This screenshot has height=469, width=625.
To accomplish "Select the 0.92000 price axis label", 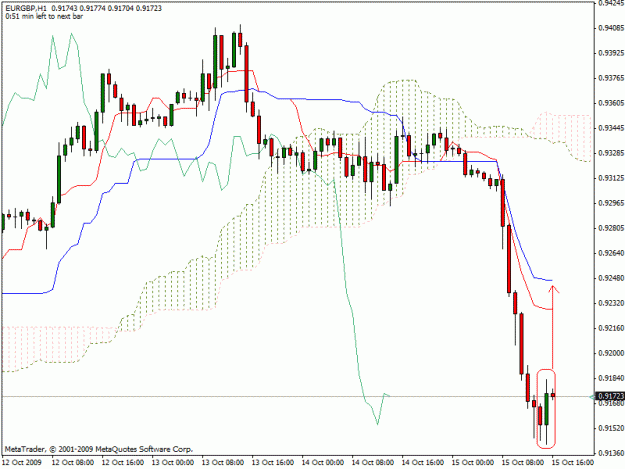I will (611, 353).
